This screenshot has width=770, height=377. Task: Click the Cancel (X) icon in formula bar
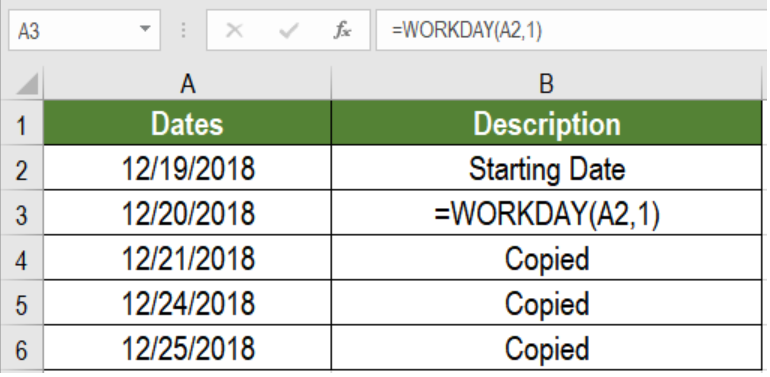click(234, 31)
